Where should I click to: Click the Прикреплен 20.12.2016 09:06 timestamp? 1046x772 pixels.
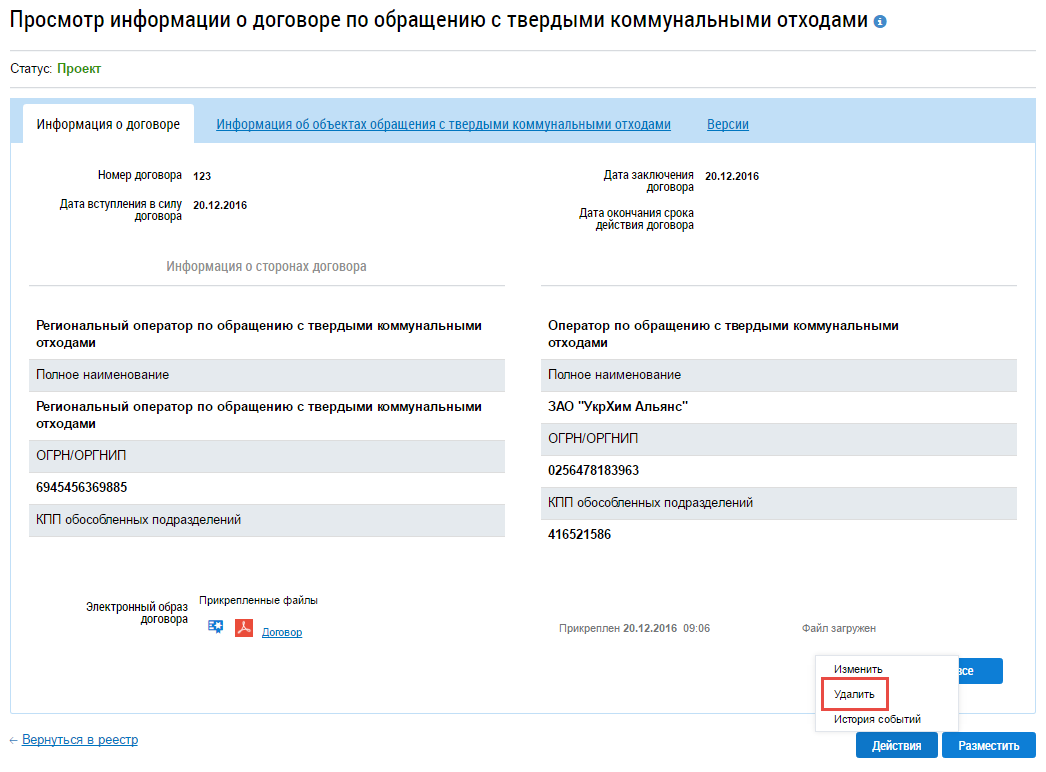(x=634, y=628)
